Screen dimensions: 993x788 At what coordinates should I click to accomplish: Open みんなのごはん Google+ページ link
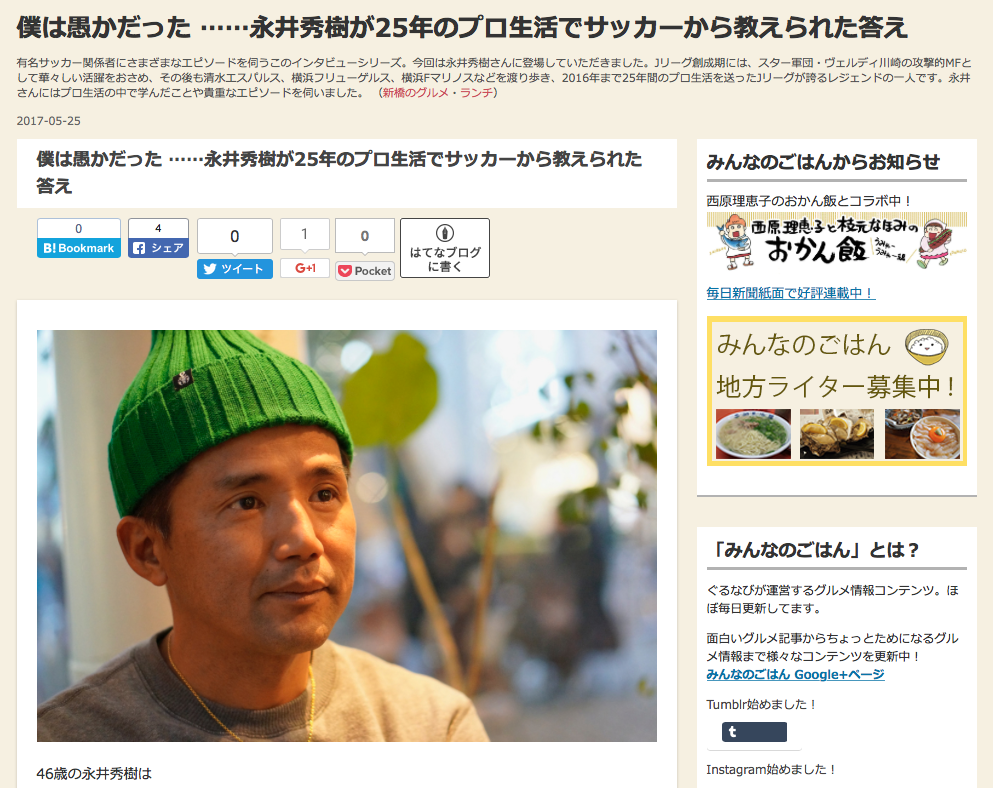click(795, 674)
